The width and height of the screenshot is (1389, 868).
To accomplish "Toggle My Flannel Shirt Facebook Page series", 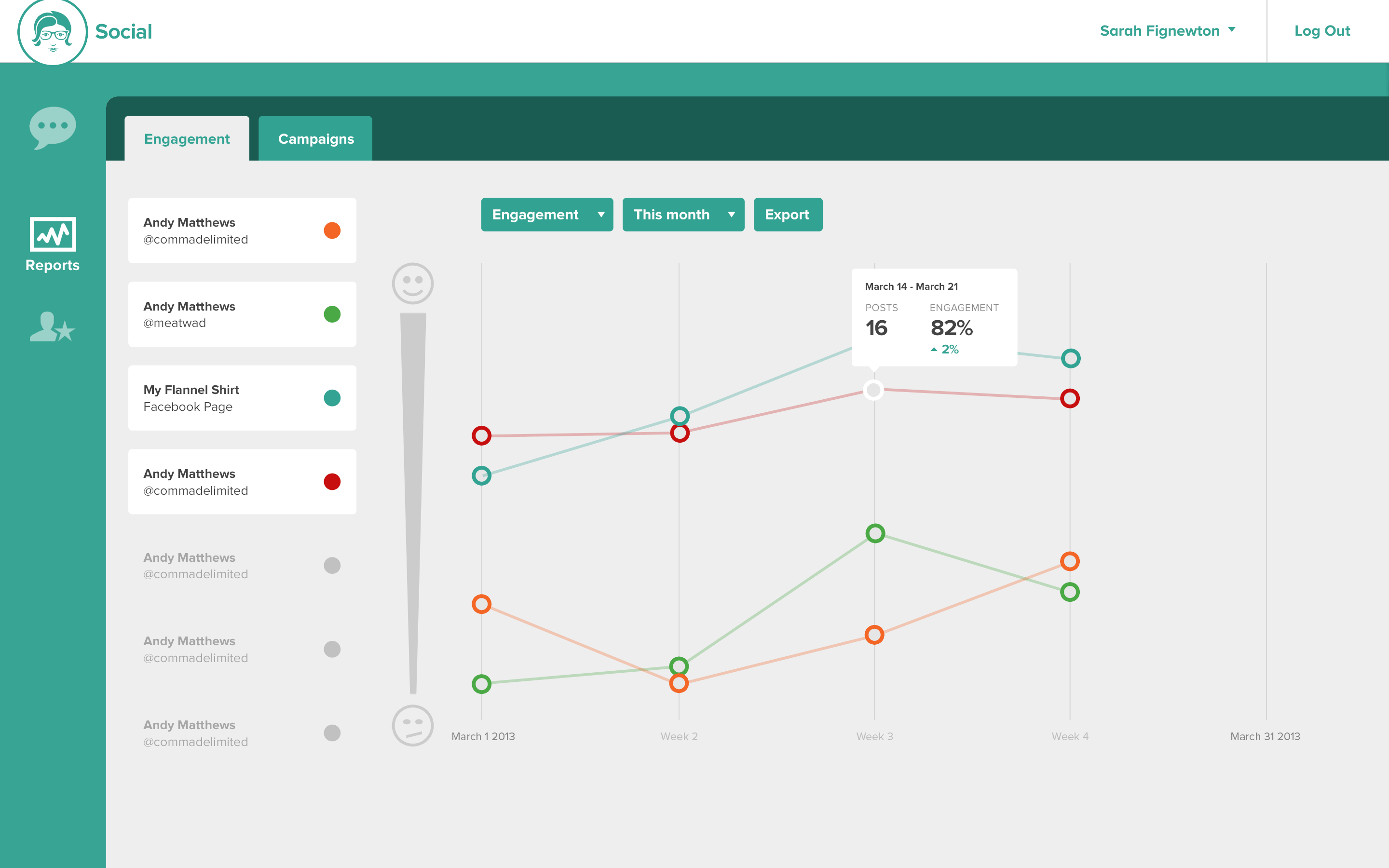I will click(x=242, y=398).
